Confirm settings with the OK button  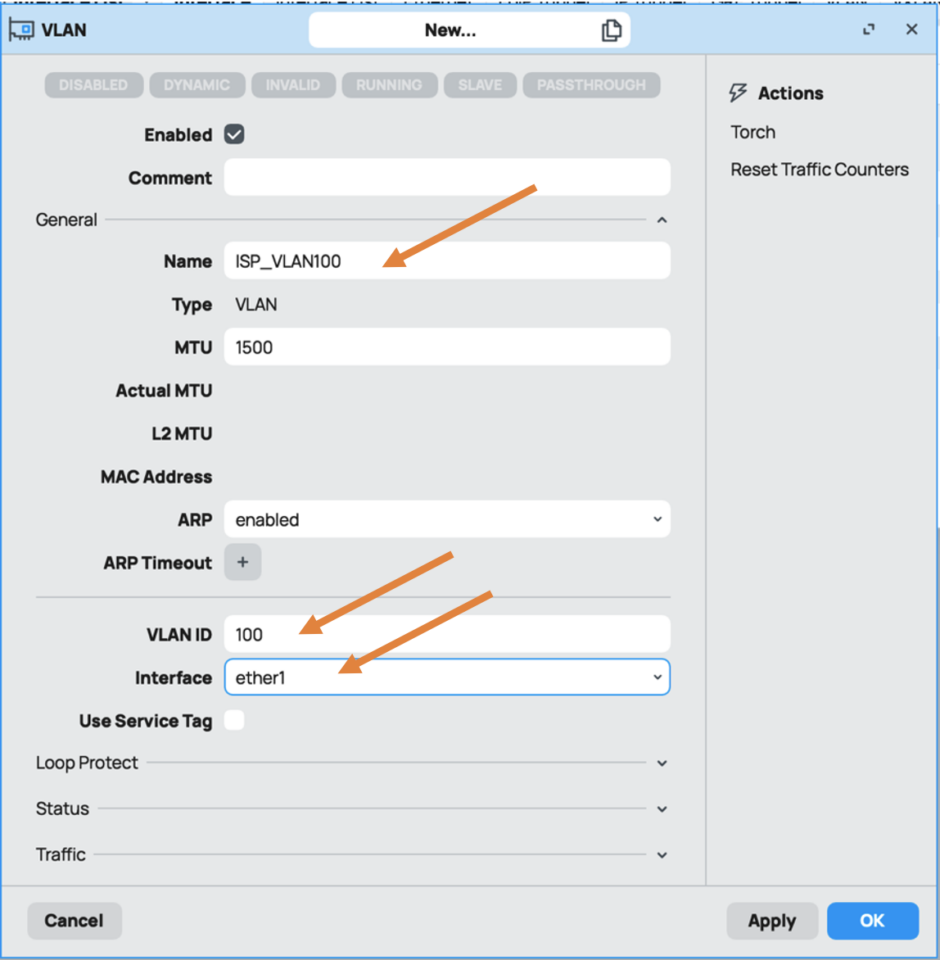click(x=873, y=921)
